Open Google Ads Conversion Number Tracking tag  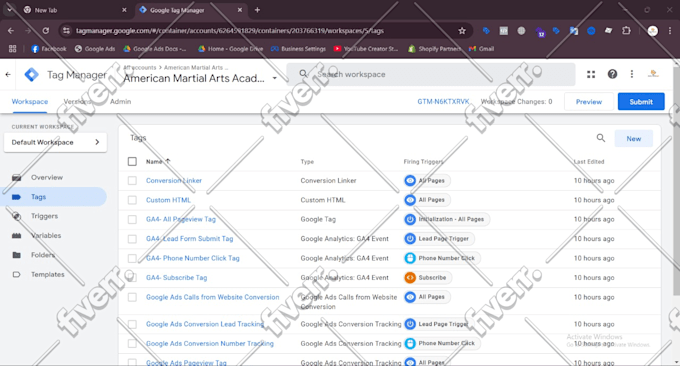pos(209,343)
